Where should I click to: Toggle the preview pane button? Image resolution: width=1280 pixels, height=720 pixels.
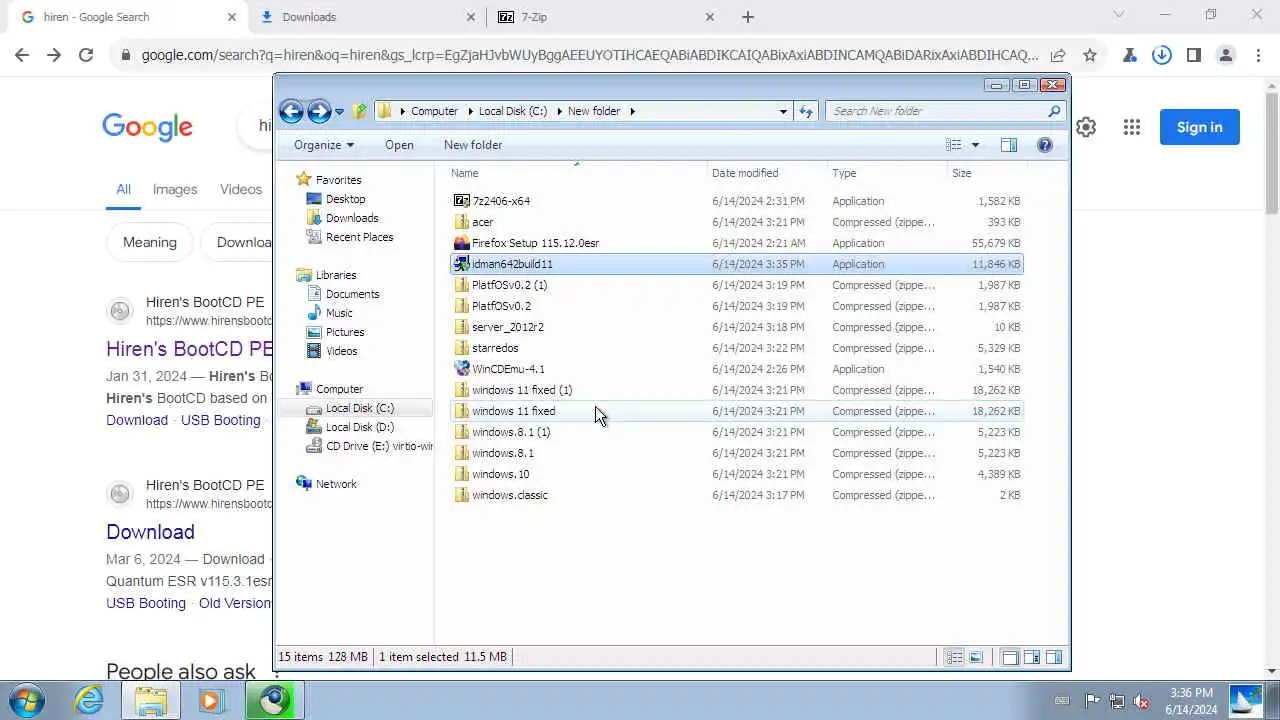[1009, 145]
